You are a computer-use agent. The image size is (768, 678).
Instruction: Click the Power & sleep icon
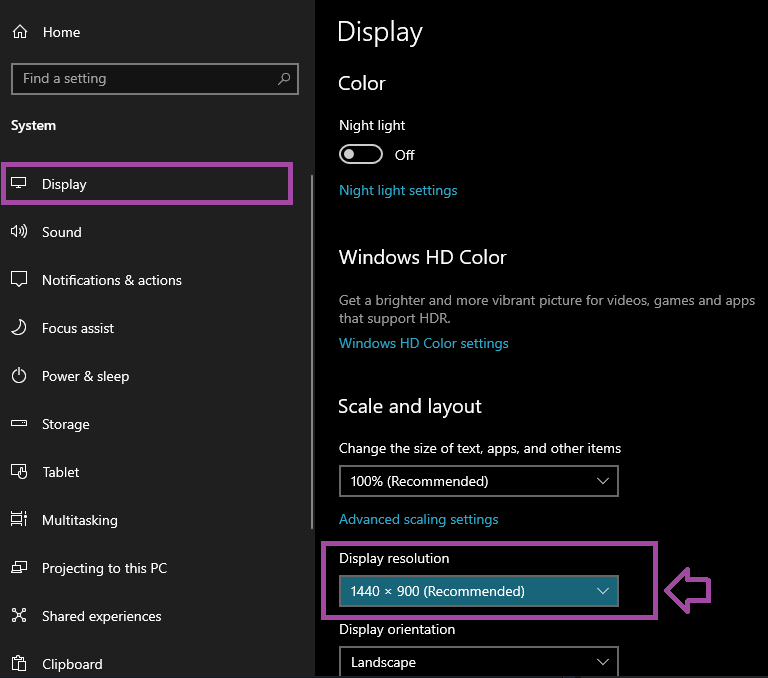[x=19, y=376]
